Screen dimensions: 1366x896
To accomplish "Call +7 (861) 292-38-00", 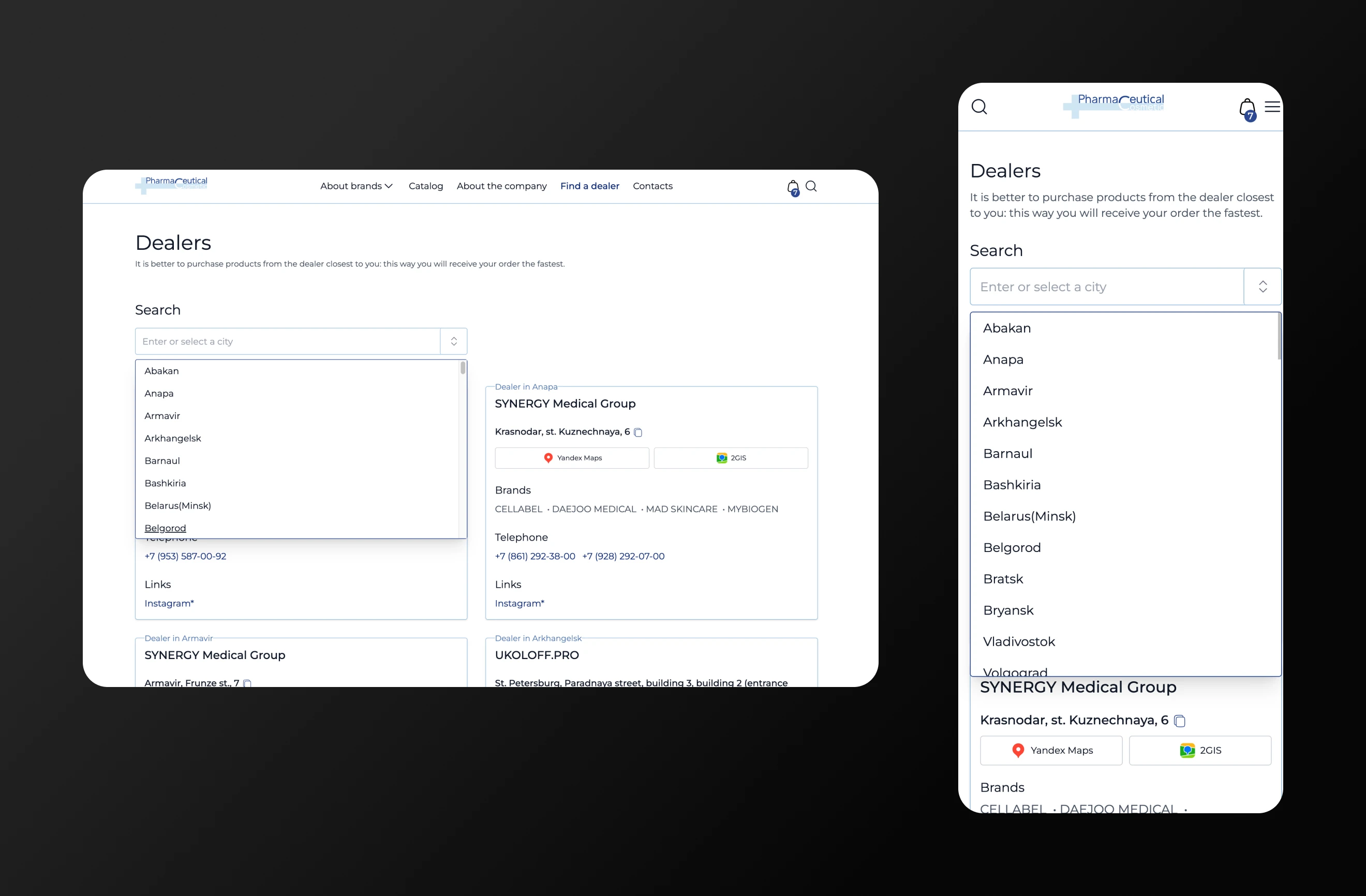I will pyautogui.click(x=535, y=556).
